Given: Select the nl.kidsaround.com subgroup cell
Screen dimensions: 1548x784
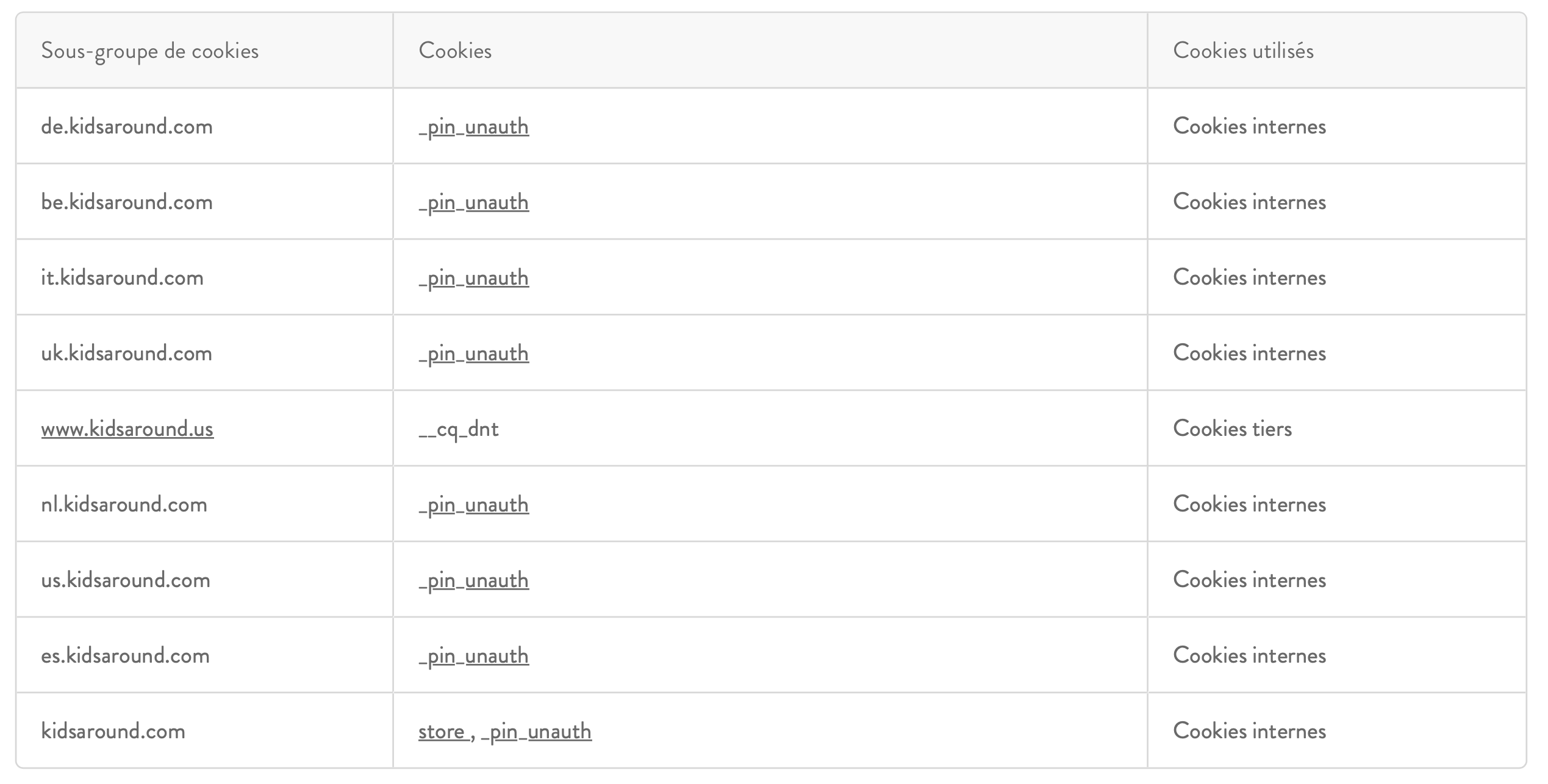Looking at the screenshot, I should tap(124, 505).
